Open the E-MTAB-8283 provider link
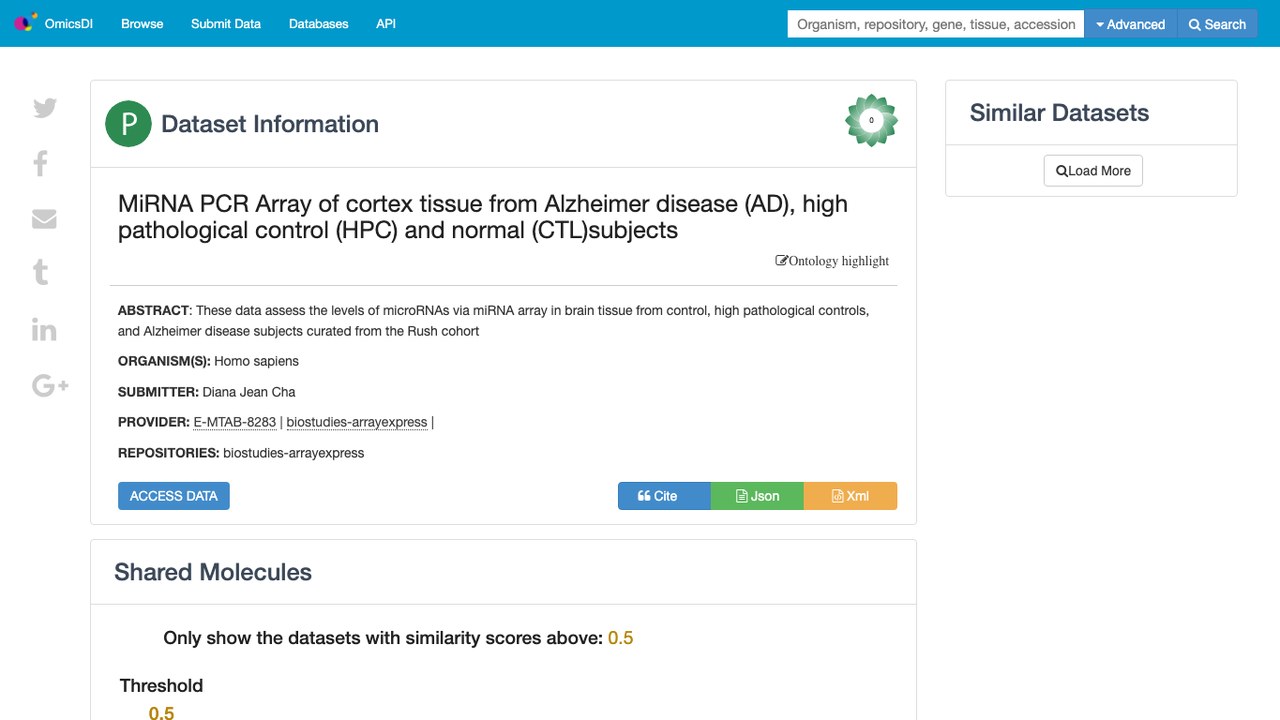1280x720 pixels. 235,422
